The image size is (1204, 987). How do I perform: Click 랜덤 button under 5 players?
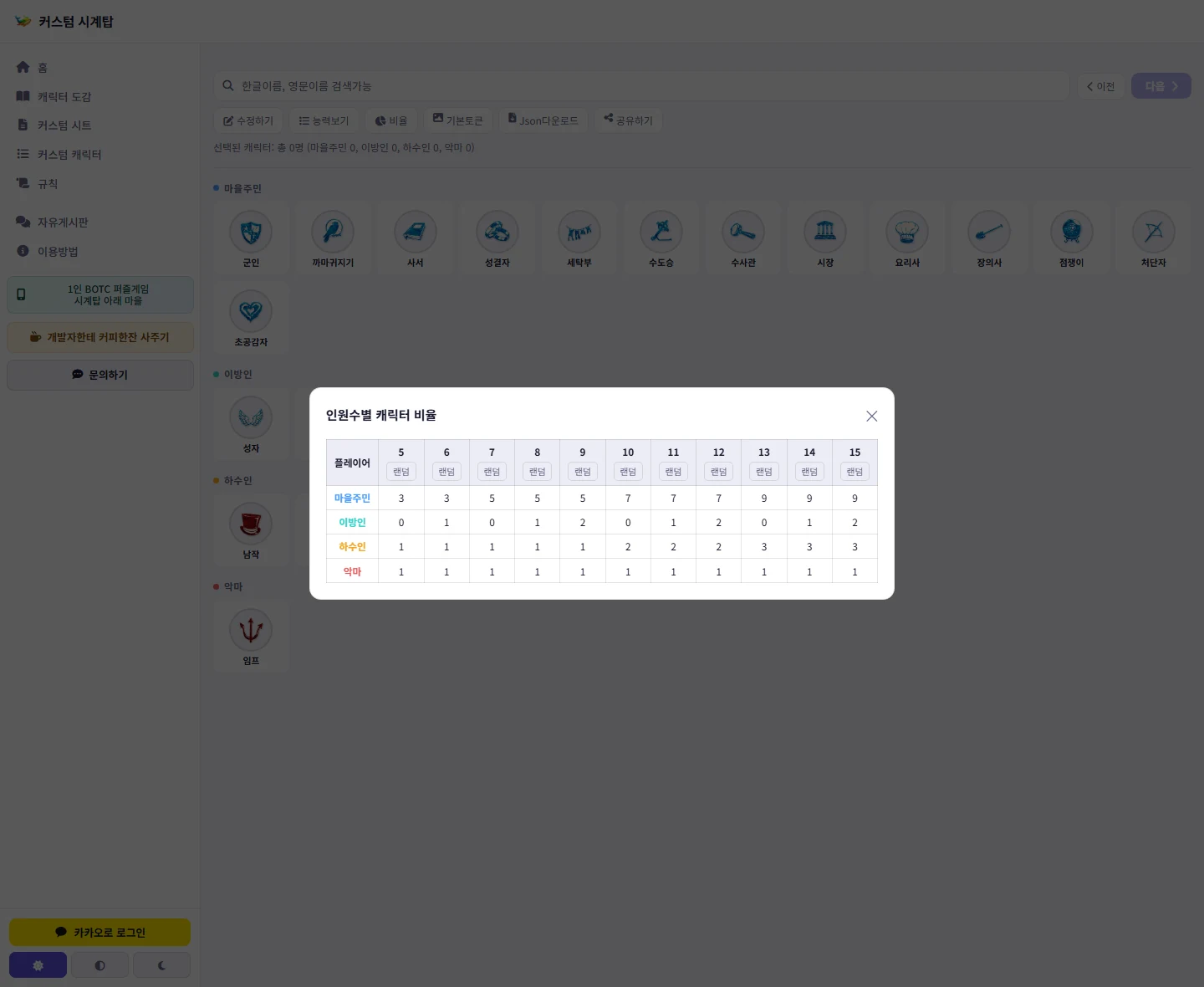tap(401, 472)
